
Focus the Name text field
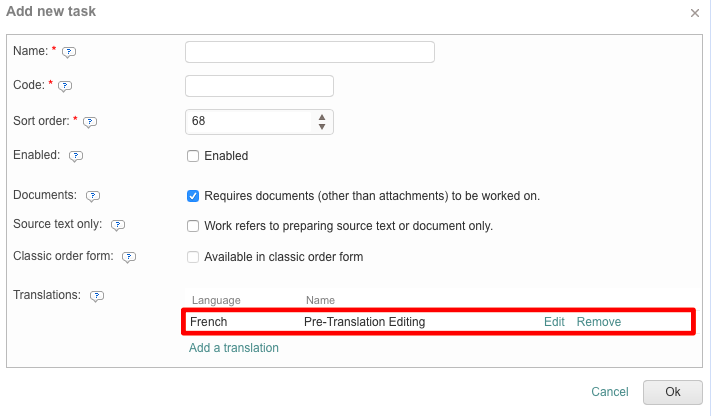pyautogui.click(x=310, y=52)
